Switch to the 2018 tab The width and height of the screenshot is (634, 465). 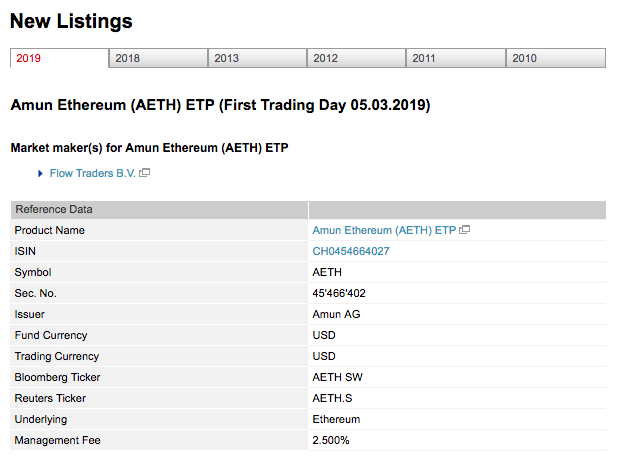tap(158, 58)
